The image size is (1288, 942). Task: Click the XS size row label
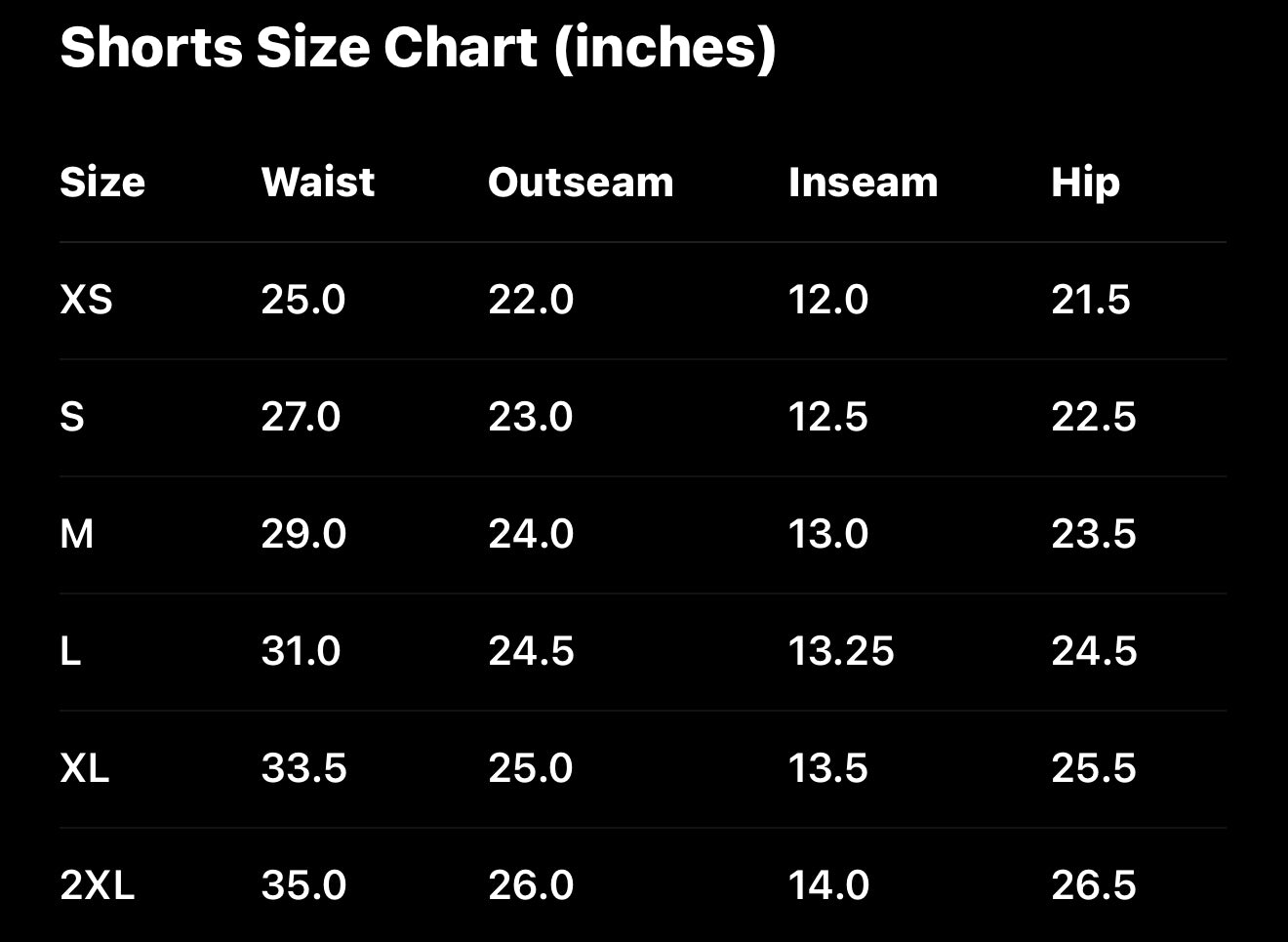(x=86, y=300)
